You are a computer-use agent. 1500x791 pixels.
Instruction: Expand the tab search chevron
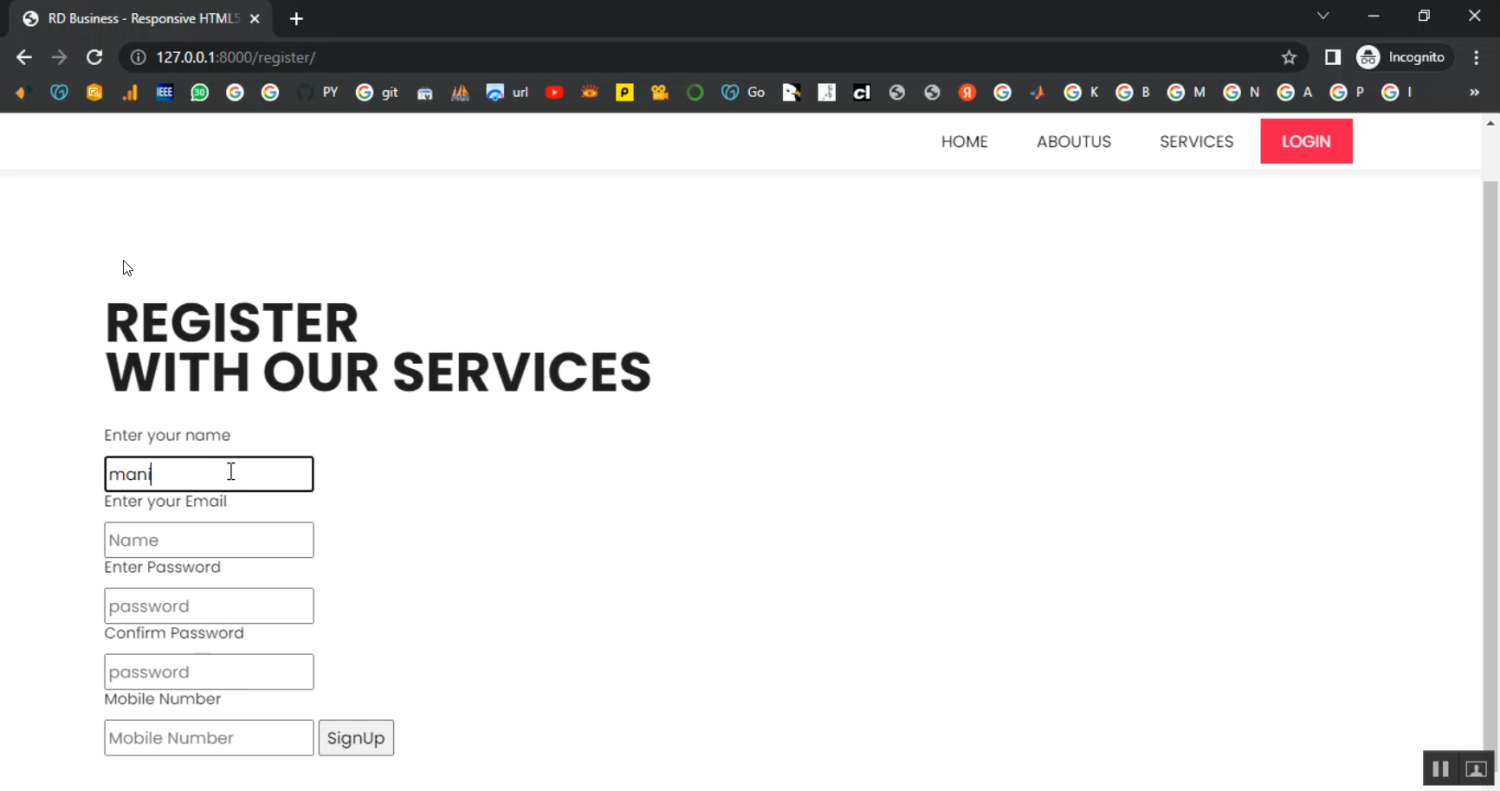point(1323,16)
